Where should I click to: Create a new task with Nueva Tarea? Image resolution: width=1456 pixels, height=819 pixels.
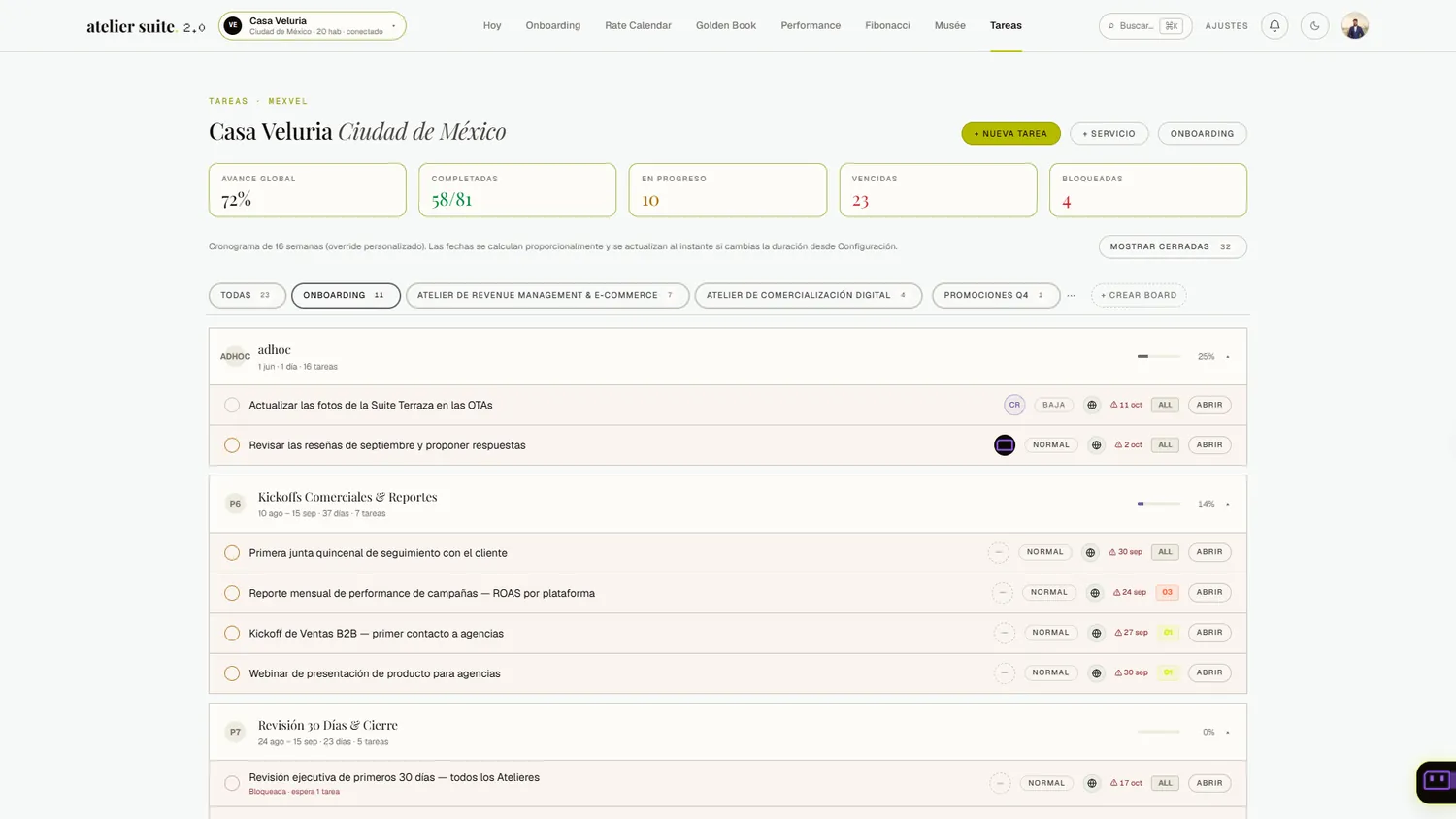(1010, 134)
